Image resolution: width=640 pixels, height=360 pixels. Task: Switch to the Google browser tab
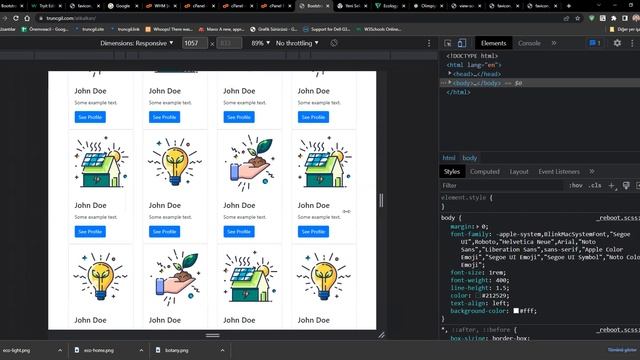click(x=122, y=6)
